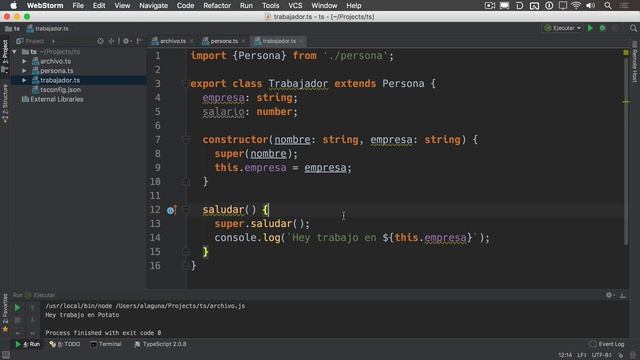
Task: Close the trabajador.ts tab
Action: [302, 41]
